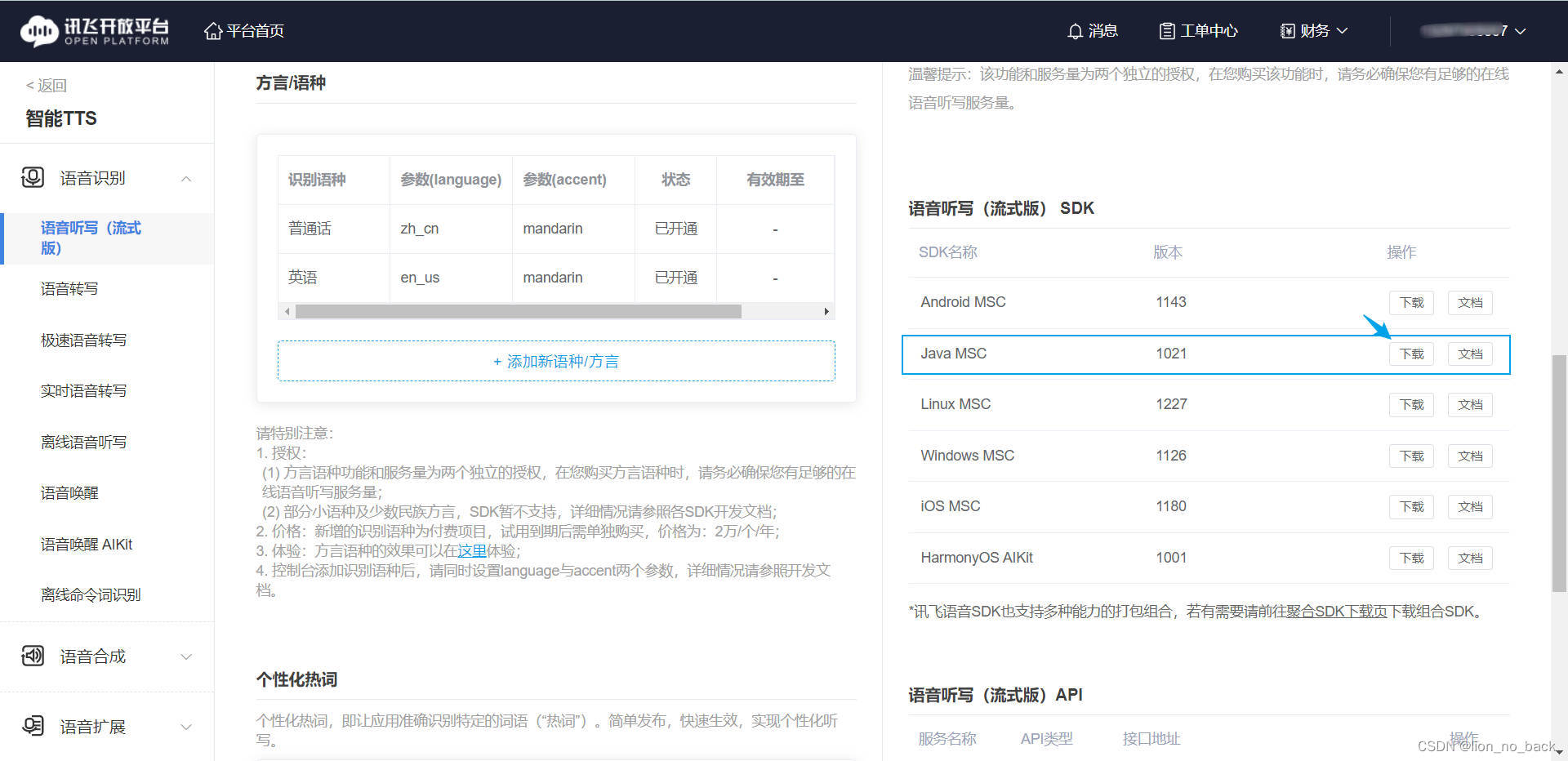This screenshot has height=761, width=1568.
Task: Open the platform home page via its house icon
Action: [x=213, y=31]
